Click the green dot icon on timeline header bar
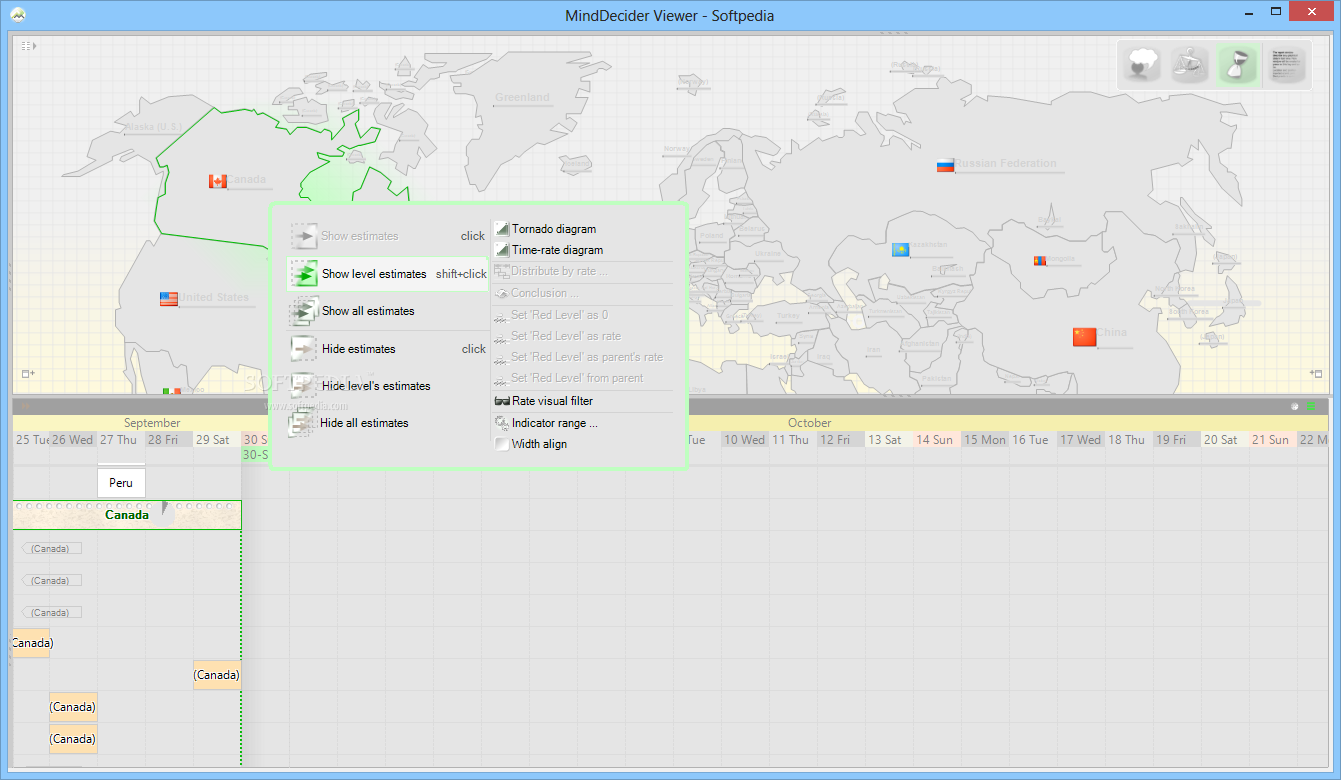Viewport: 1341px width, 780px height. pyautogui.click(x=1311, y=406)
